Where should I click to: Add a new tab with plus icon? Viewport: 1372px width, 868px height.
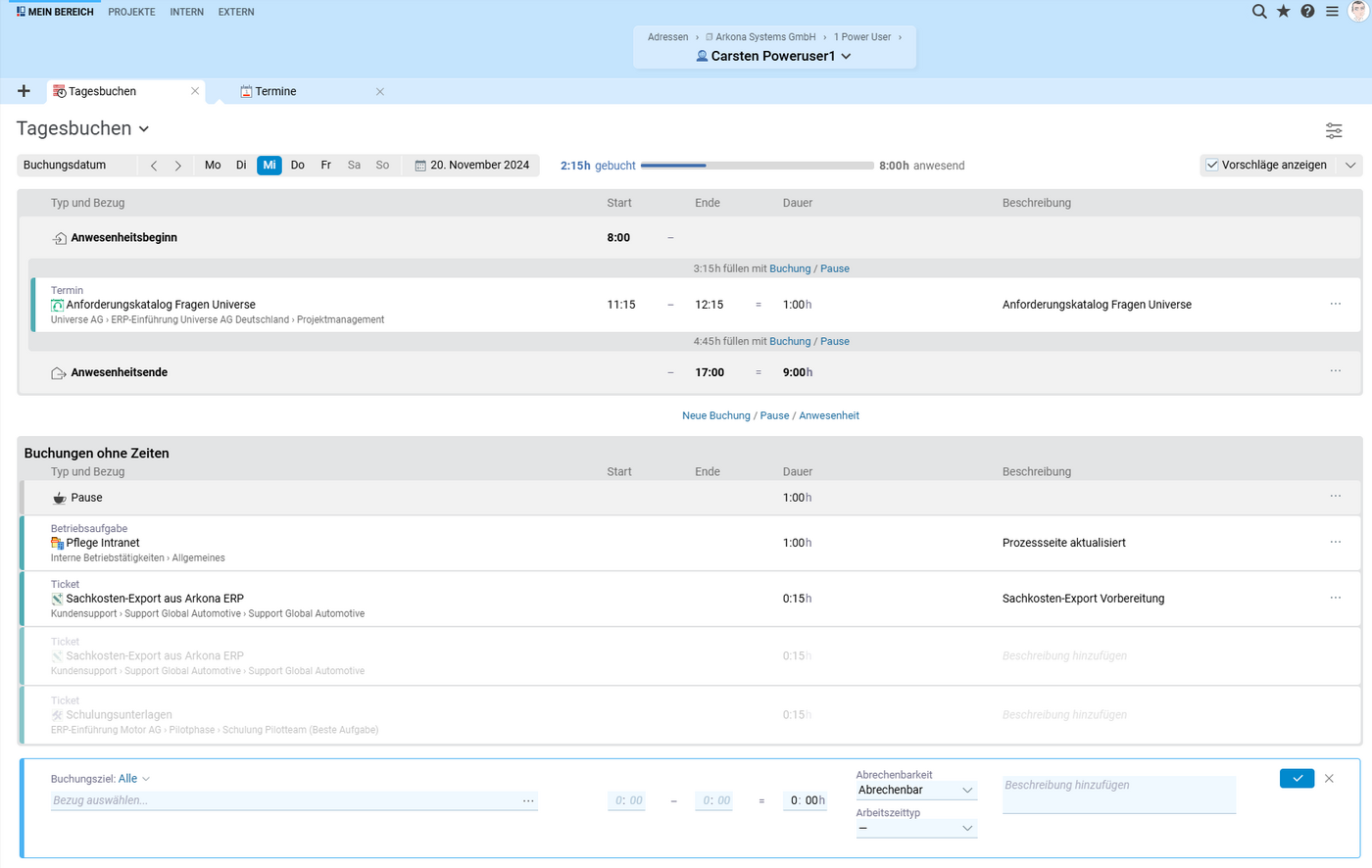[x=24, y=91]
